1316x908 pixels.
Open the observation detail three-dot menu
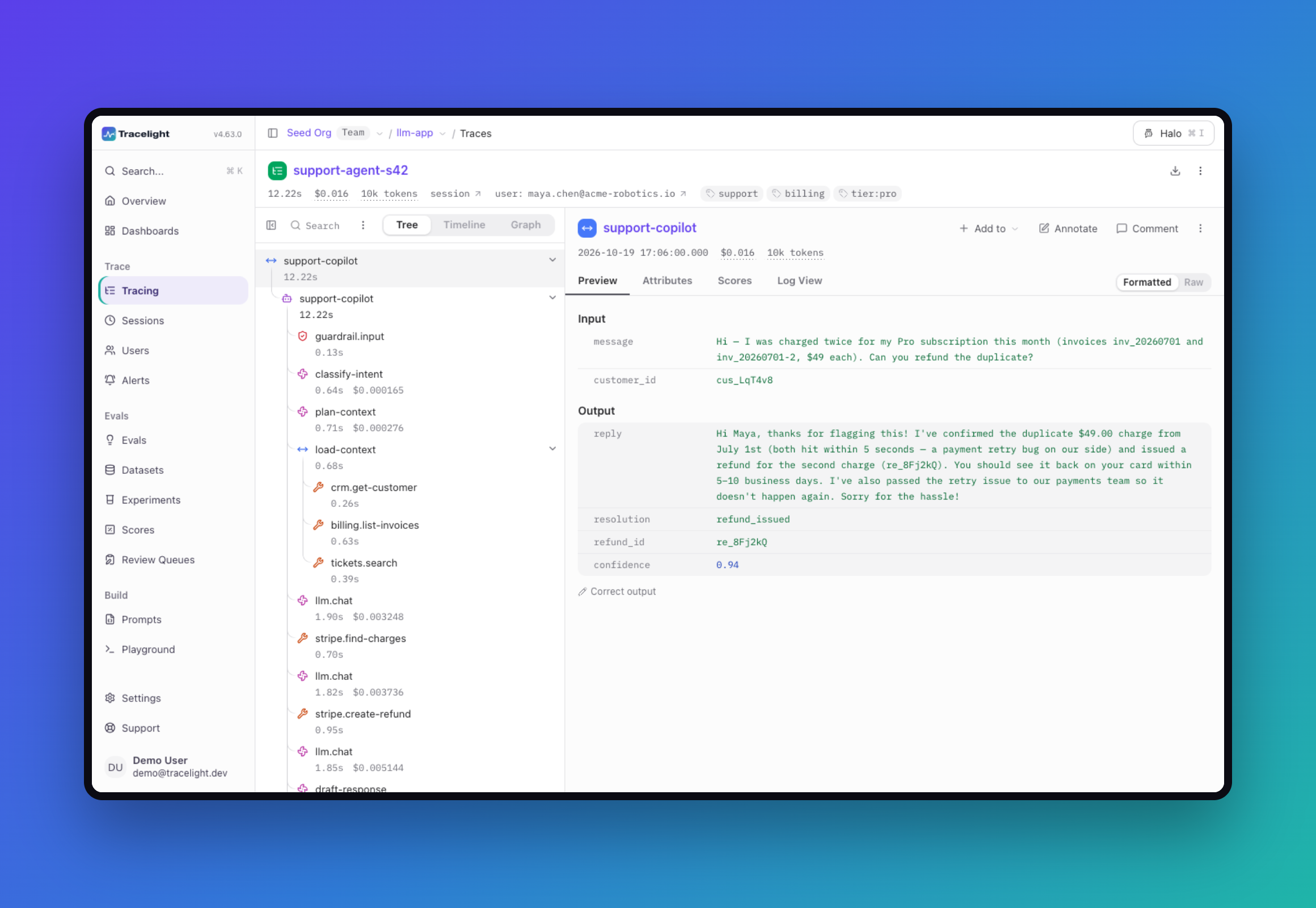pos(1200,228)
